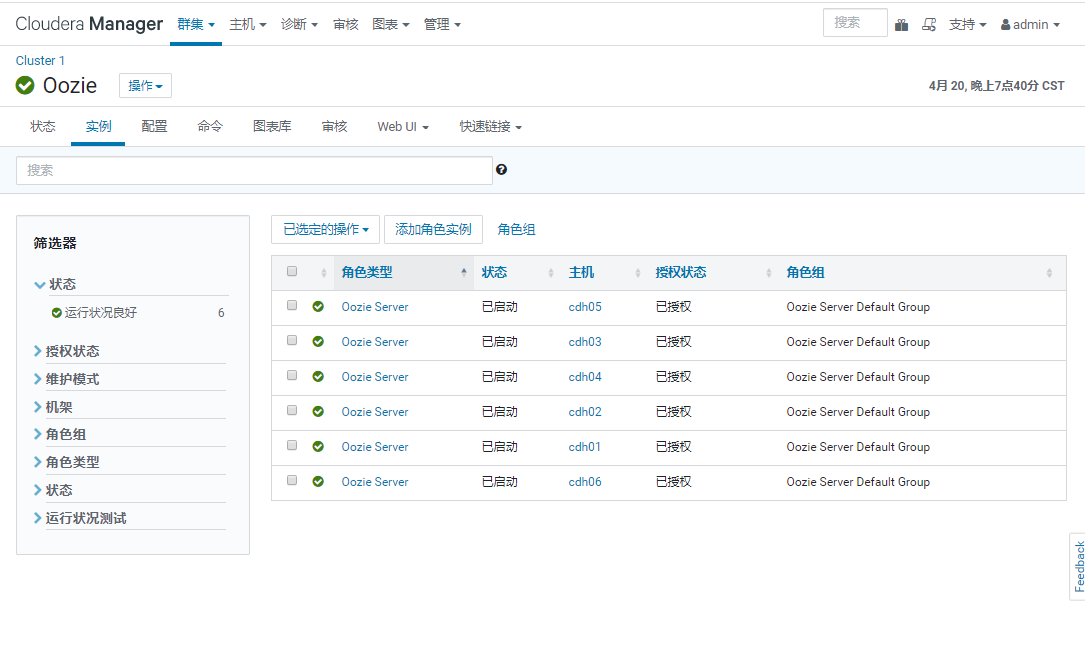Click the parcel gift icon in top bar
1085x645 pixels.
[x=901, y=25]
